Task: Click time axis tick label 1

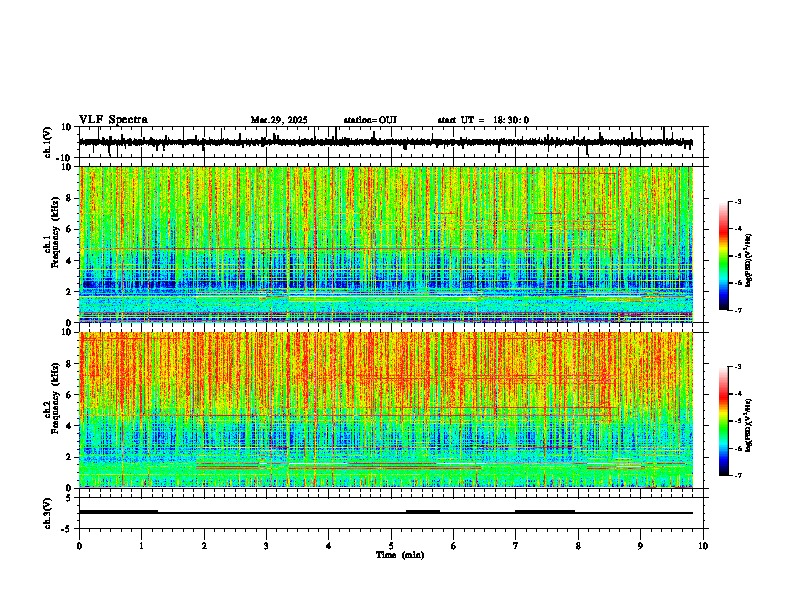Action: (141, 546)
